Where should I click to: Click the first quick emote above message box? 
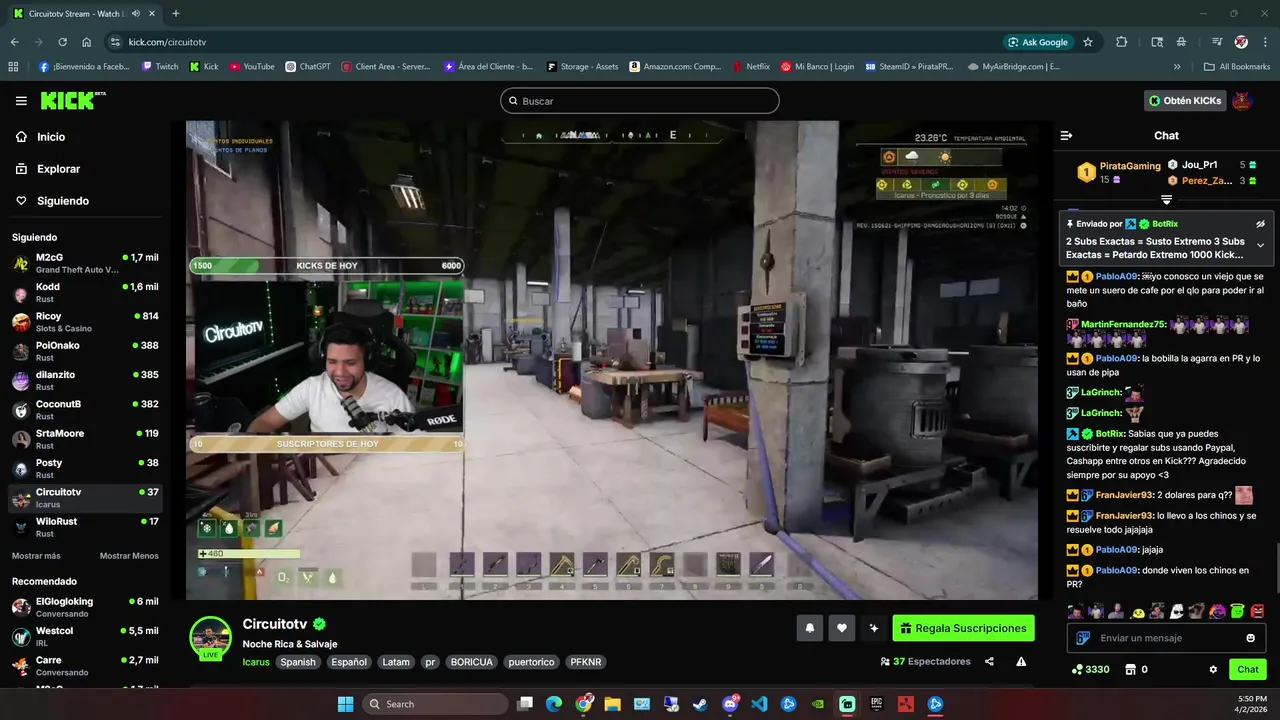1075,611
